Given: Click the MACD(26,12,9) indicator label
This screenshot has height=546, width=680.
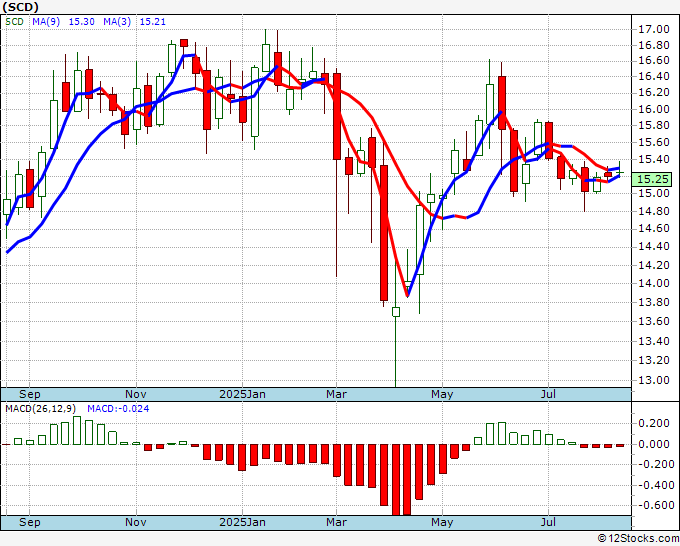Looking at the screenshot, I should pyautogui.click(x=41, y=409).
